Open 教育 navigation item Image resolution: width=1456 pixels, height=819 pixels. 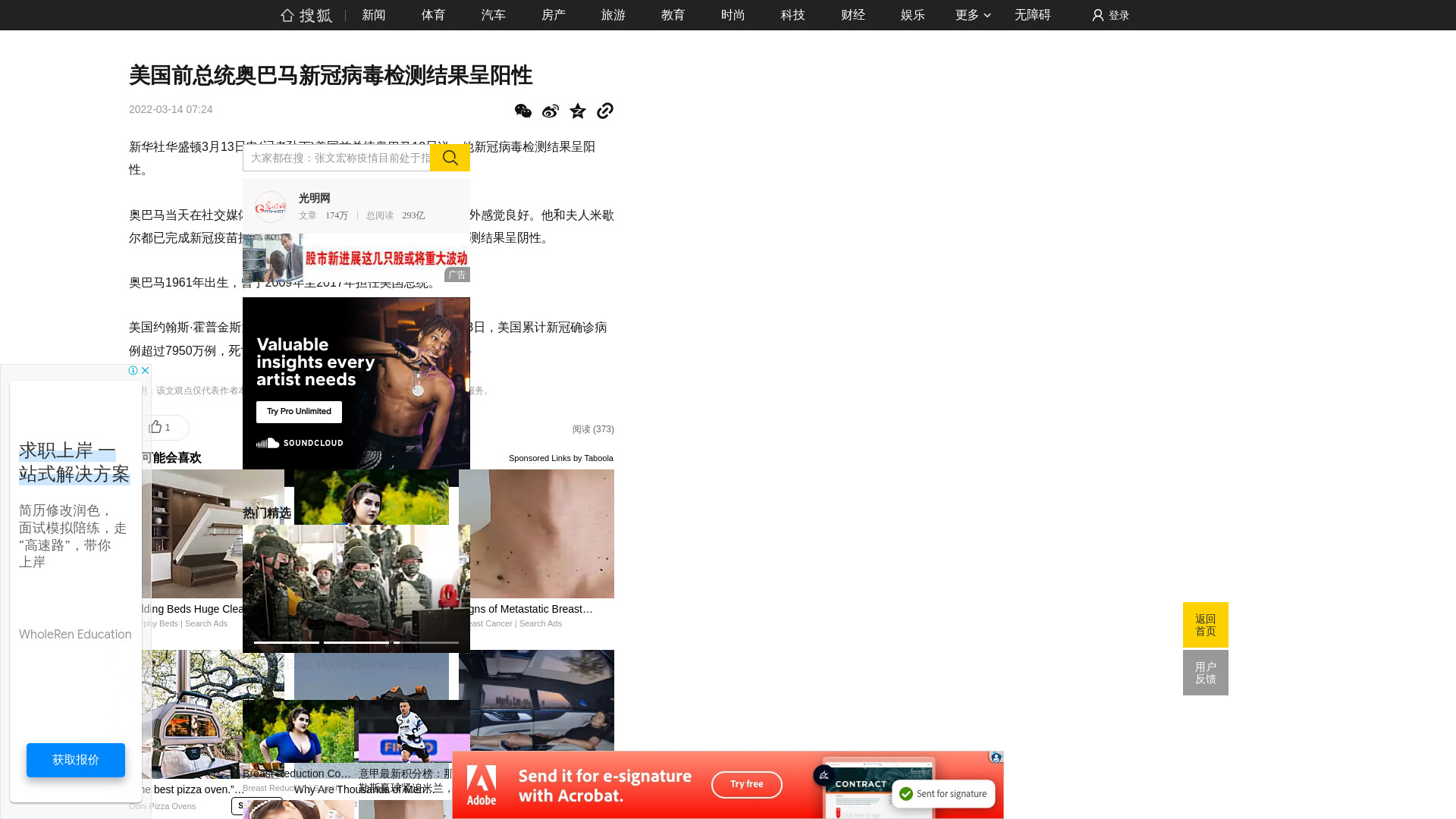[673, 15]
